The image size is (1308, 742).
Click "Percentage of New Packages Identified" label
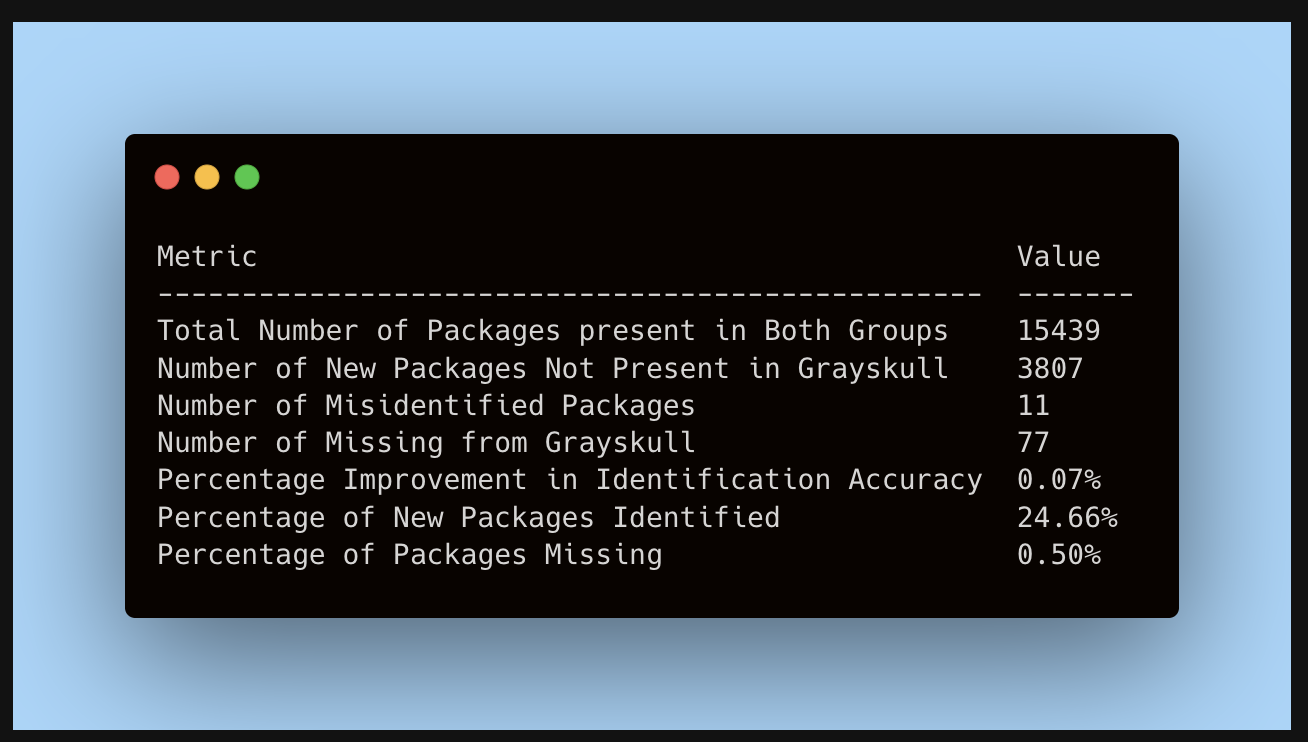click(x=468, y=518)
